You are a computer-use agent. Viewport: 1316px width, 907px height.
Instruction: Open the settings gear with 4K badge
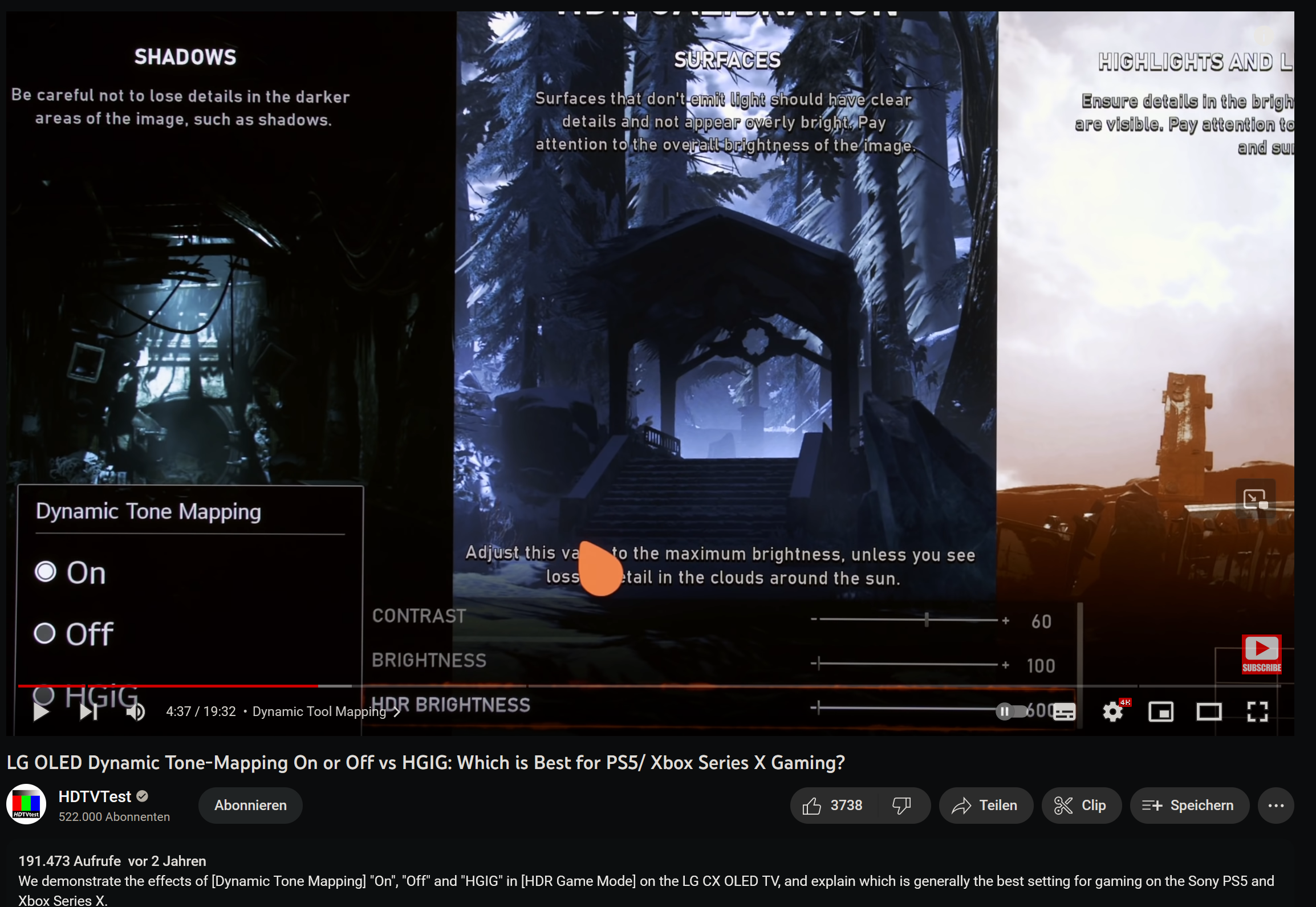tap(1113, 711)
